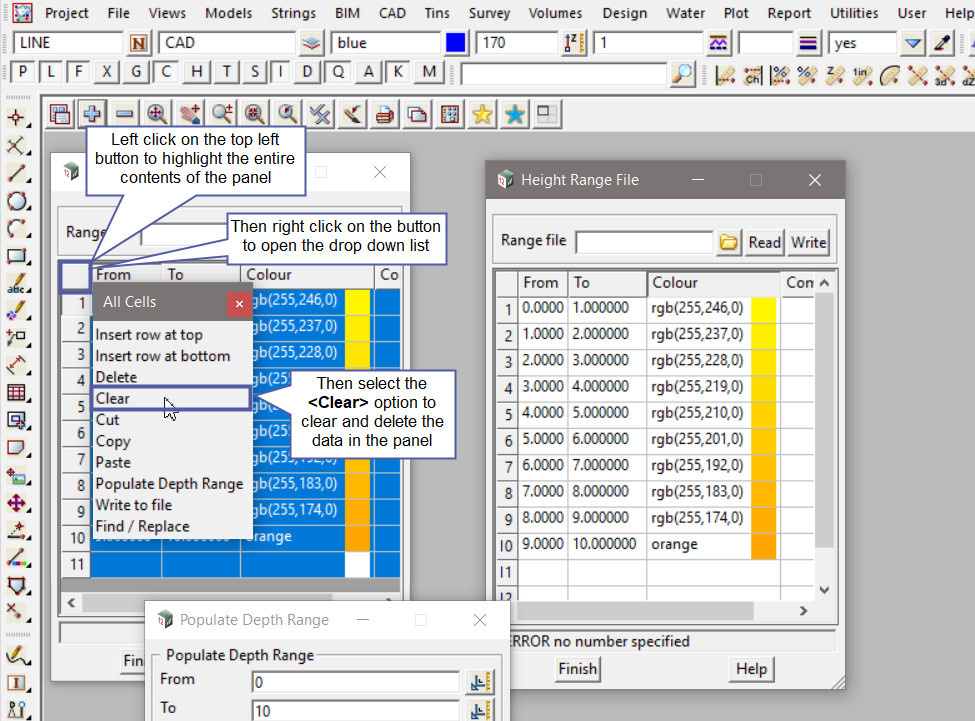Click the yellow star favourite icon
This screenshot has width=975, height=721.
click(x=482, y=114)
